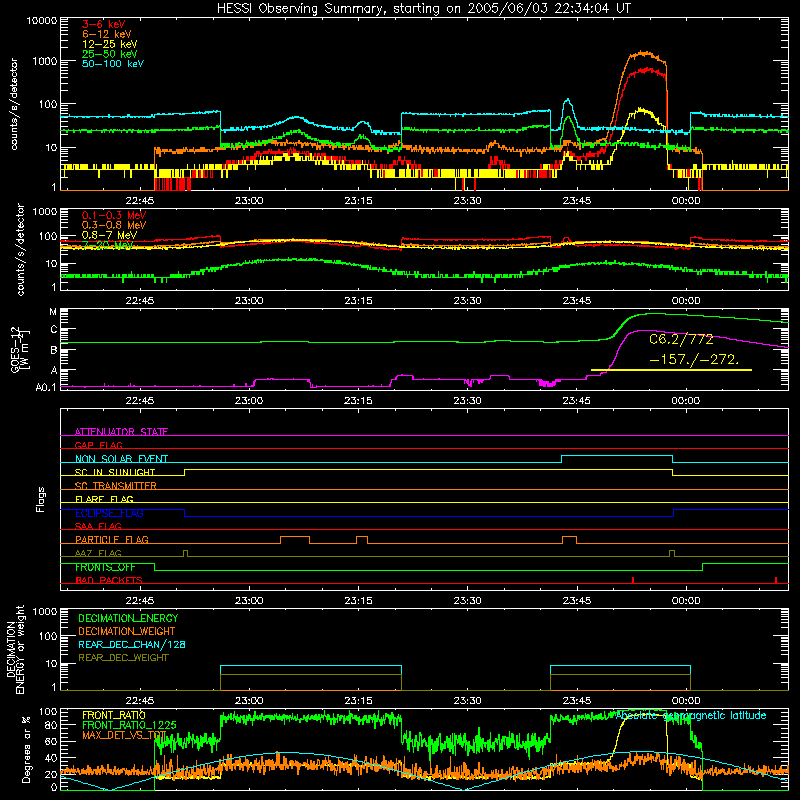Click the green 7-20 MeV legend label
The image size is (800, 800).
click(108, 245)
